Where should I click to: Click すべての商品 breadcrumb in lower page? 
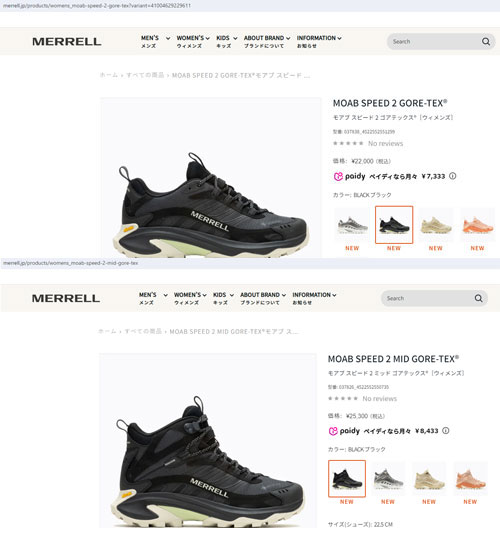click(x=143, y=331)
